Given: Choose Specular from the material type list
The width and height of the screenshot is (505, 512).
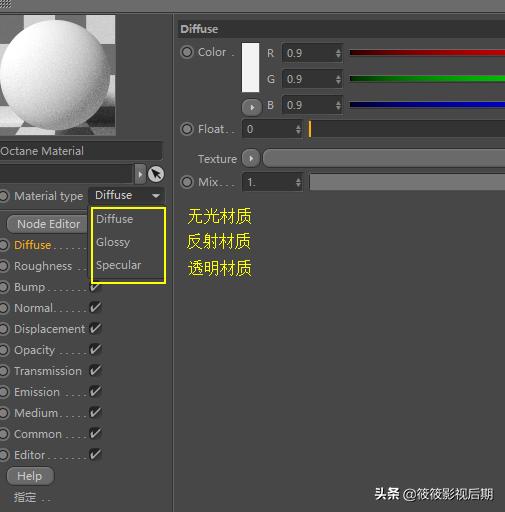Looking at the screenshot, I should pyautogui.click(x=119, y=265).
